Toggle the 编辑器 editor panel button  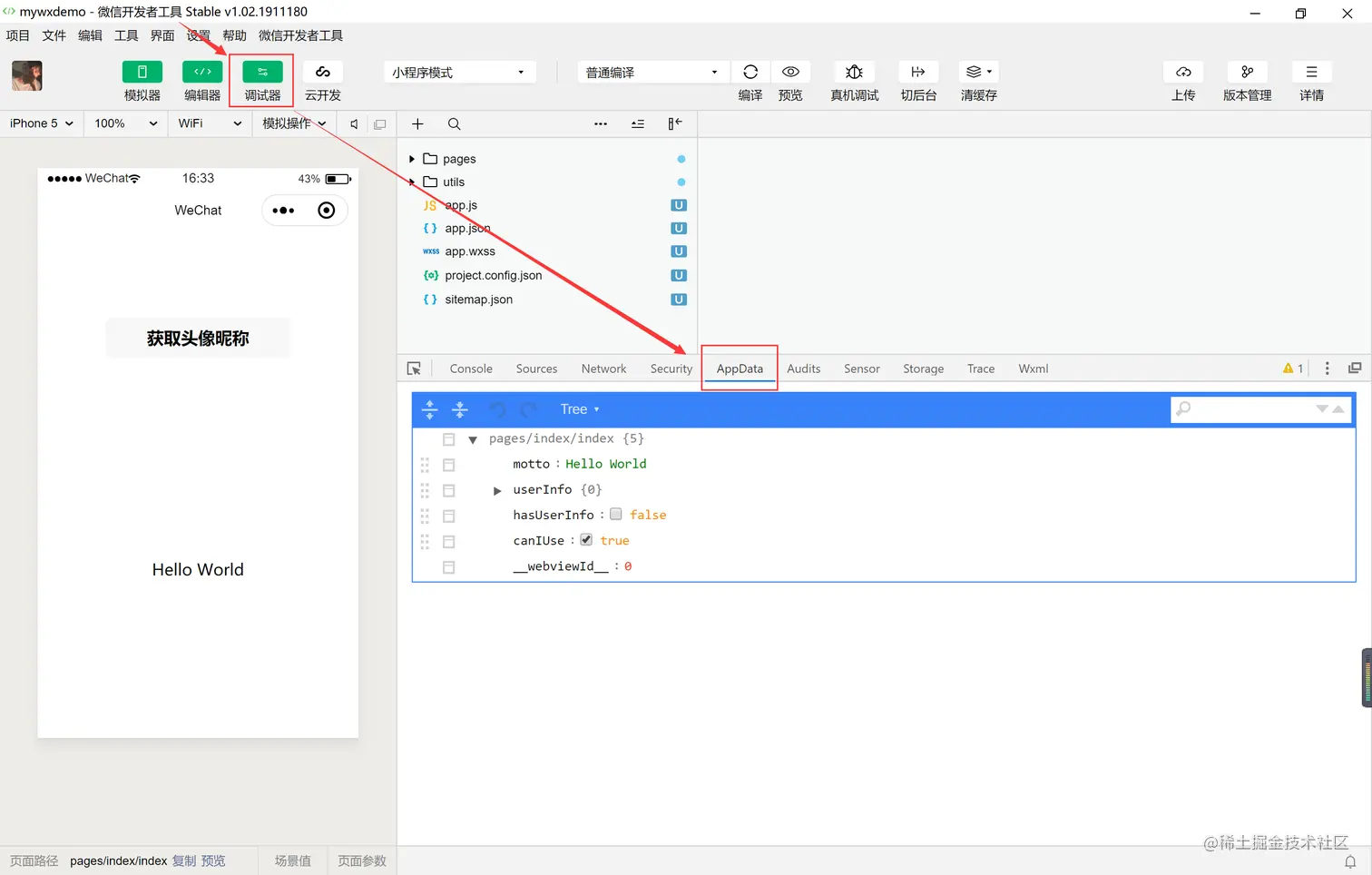click(x=202, y=72)
